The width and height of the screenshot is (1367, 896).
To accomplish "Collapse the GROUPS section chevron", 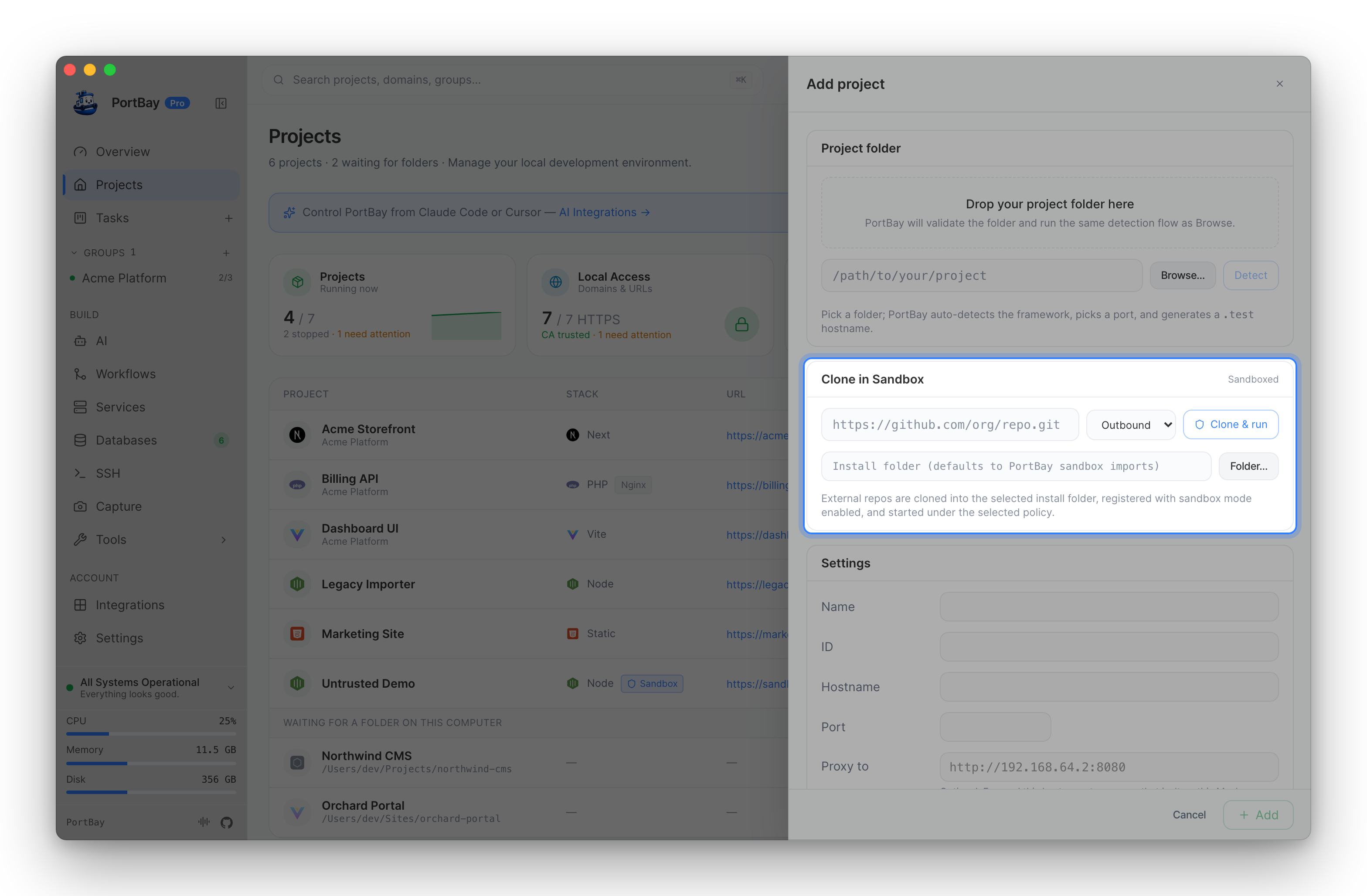I will (74, 253).
